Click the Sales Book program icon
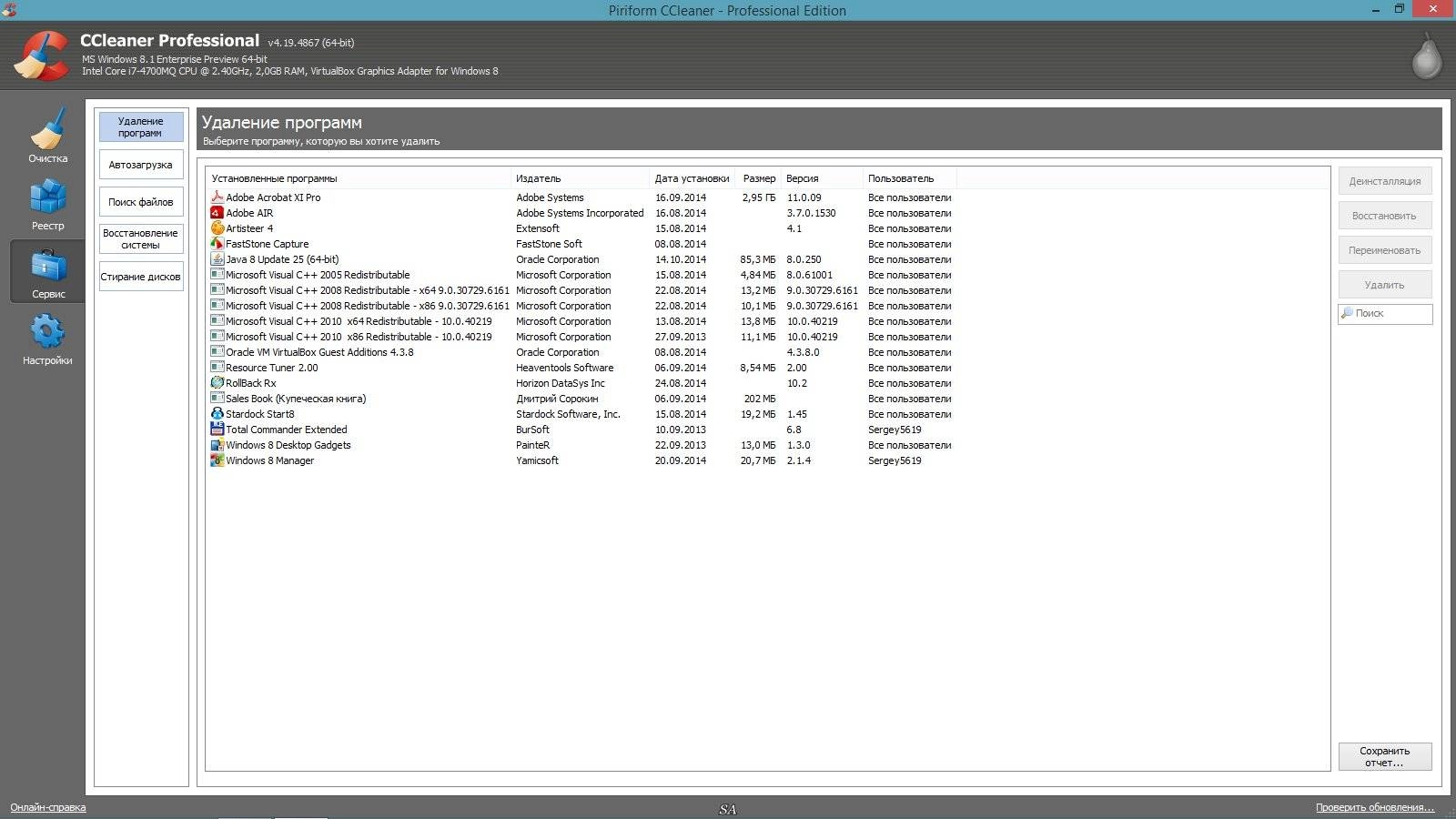The height and width of the screenshot is (819, 1456). [x=217, y=398]
